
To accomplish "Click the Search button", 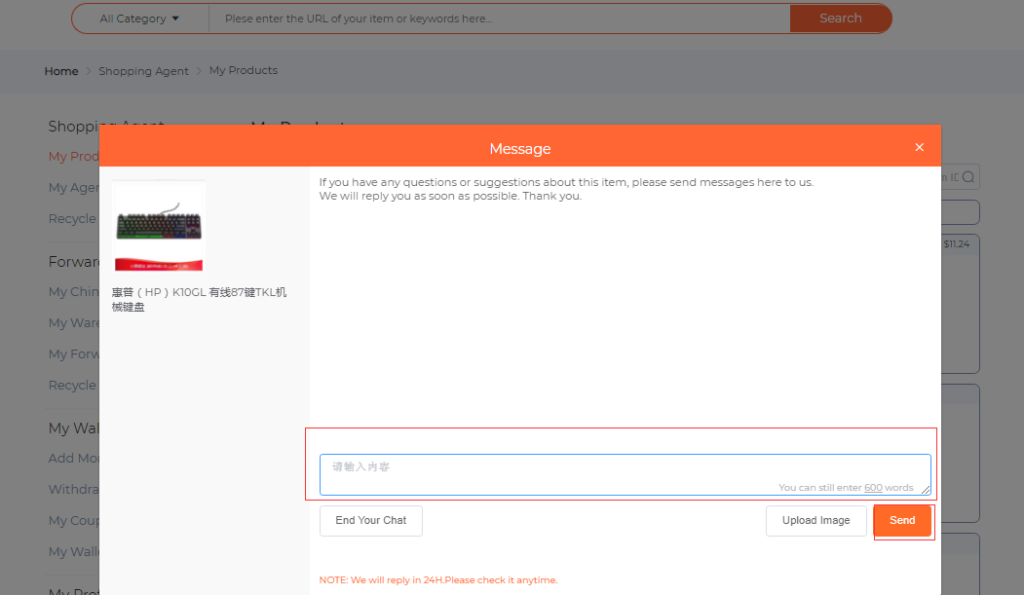I will point(840,18).
